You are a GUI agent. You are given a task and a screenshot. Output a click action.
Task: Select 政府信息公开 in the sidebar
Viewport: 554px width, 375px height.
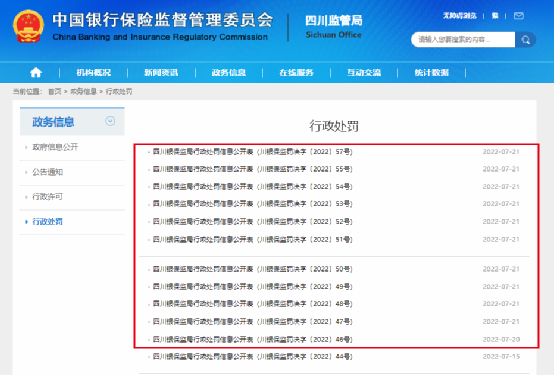(55, 147)
